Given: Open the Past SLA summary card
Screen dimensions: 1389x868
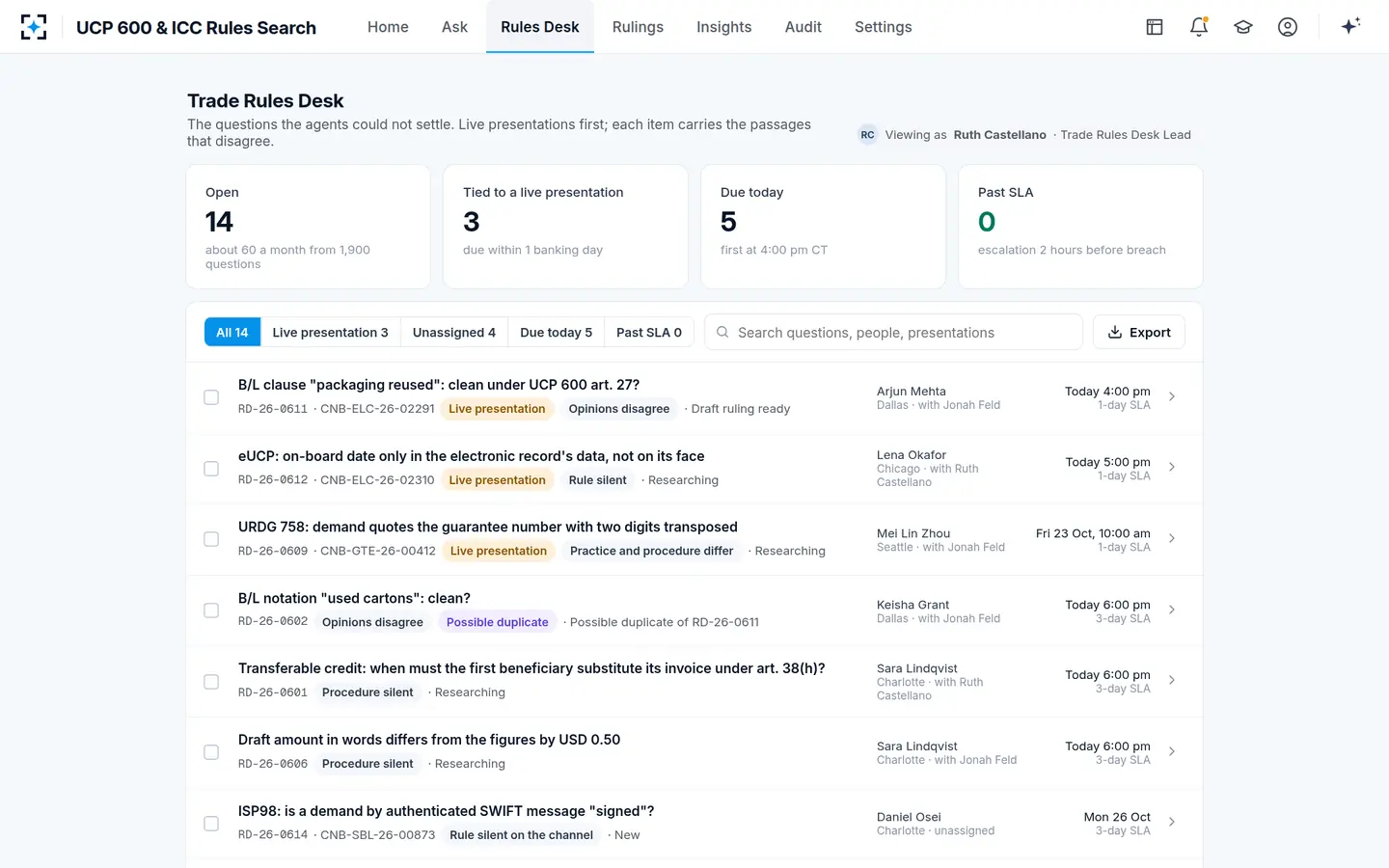Looking at the screenshot, I should (x=1080, y=227).
